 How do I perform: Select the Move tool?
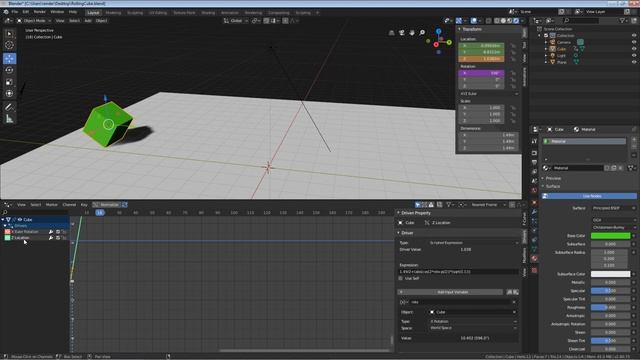click(9, 59)
